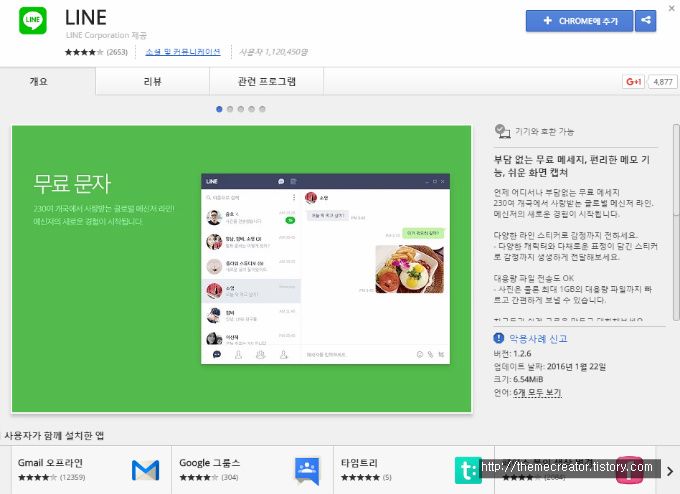Click the G+1 button

click(633, 82)
